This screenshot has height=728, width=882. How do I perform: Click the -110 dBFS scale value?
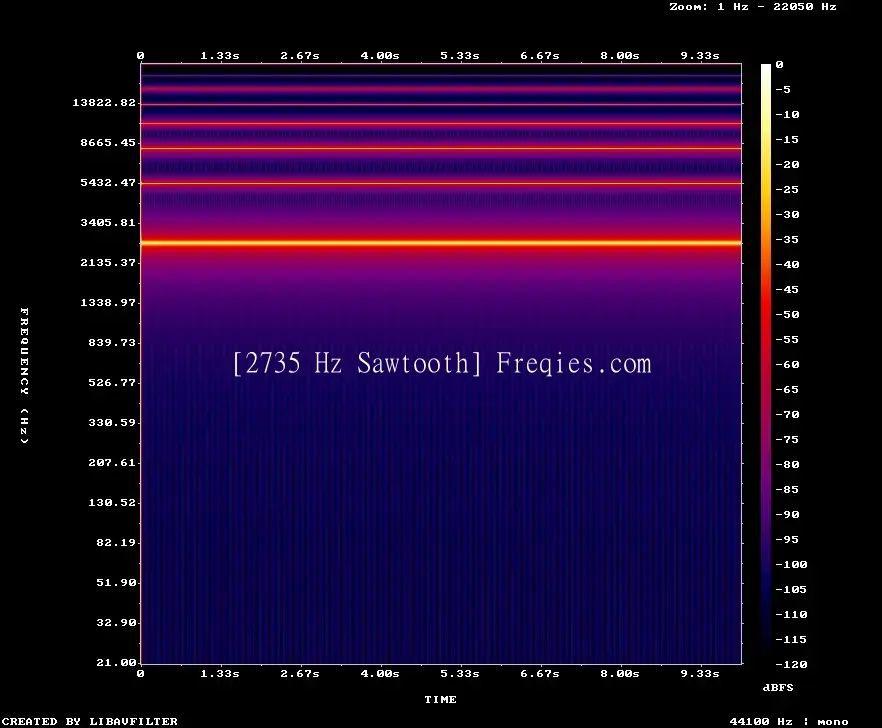[791, 615]
